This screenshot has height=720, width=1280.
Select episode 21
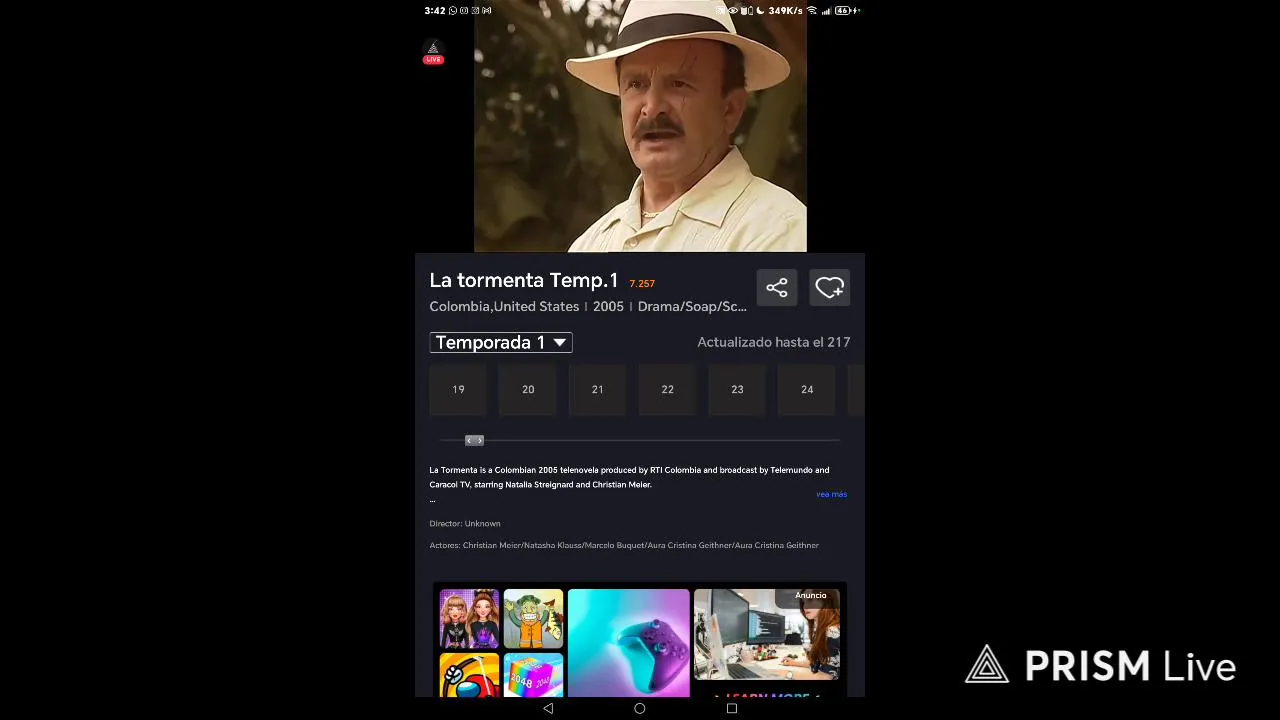click(x=597, y=389)
